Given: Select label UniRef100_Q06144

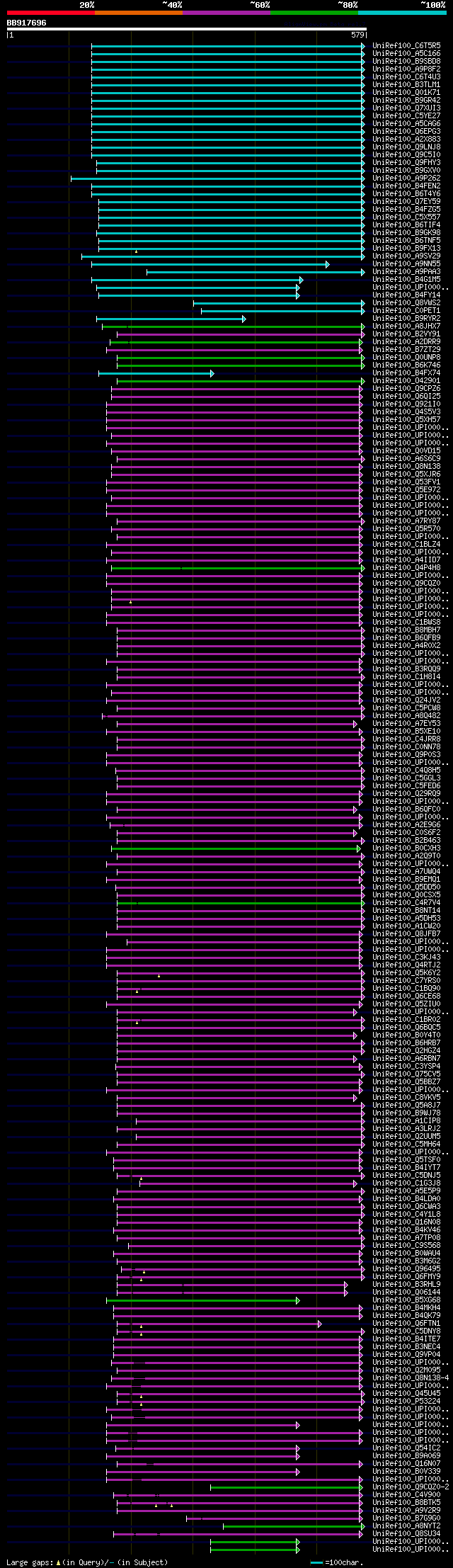Looking at the screenshot, I should point(406,1293).
